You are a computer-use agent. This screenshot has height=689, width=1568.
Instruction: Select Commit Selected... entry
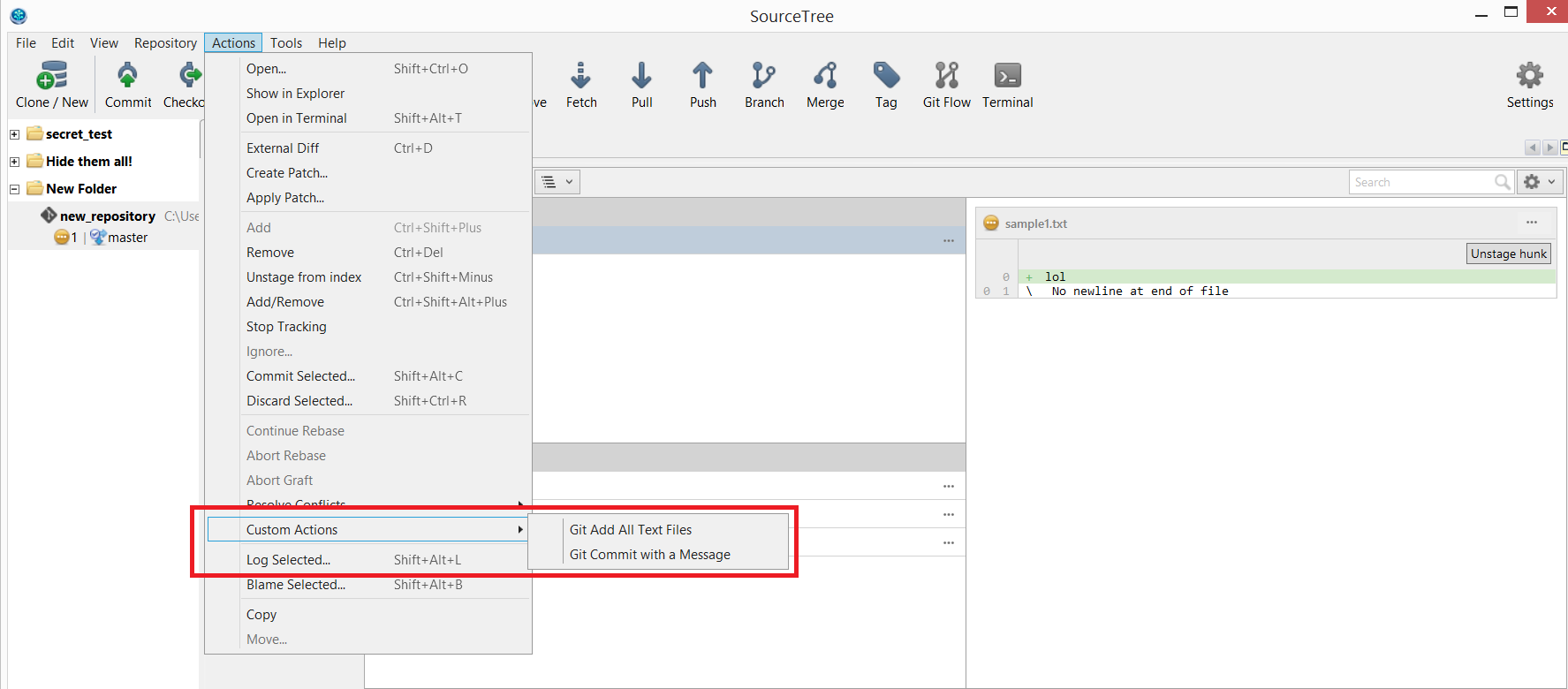click(368, 376)
